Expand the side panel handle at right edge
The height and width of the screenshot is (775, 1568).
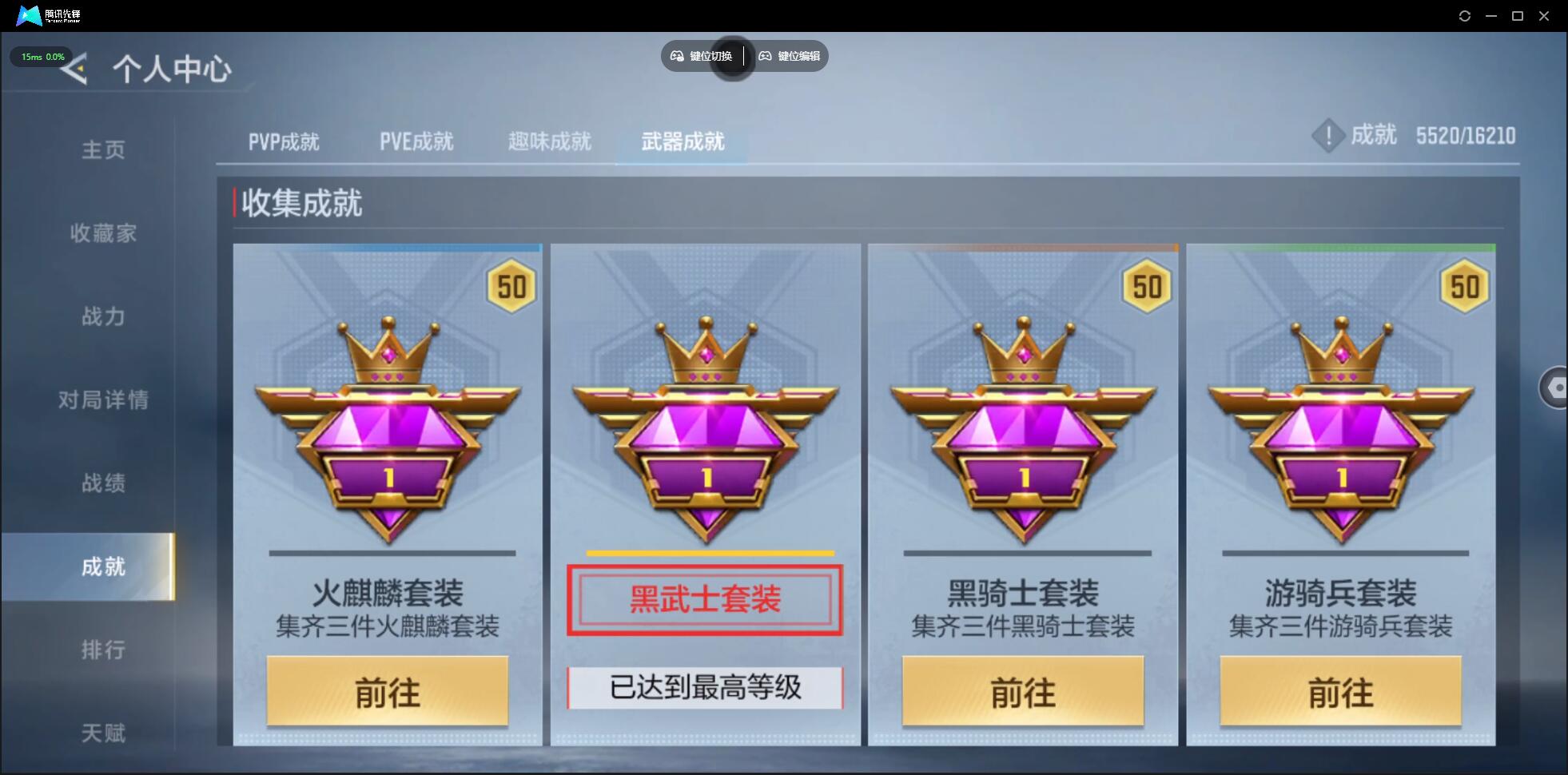1554,388
